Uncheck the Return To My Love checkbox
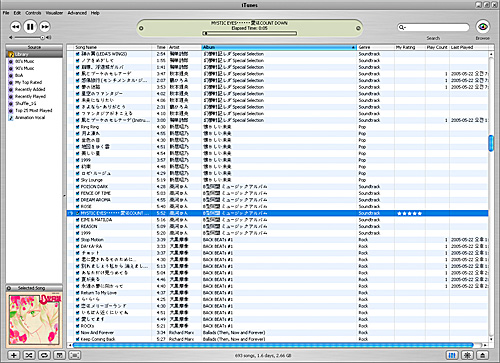 click(77, 293)
